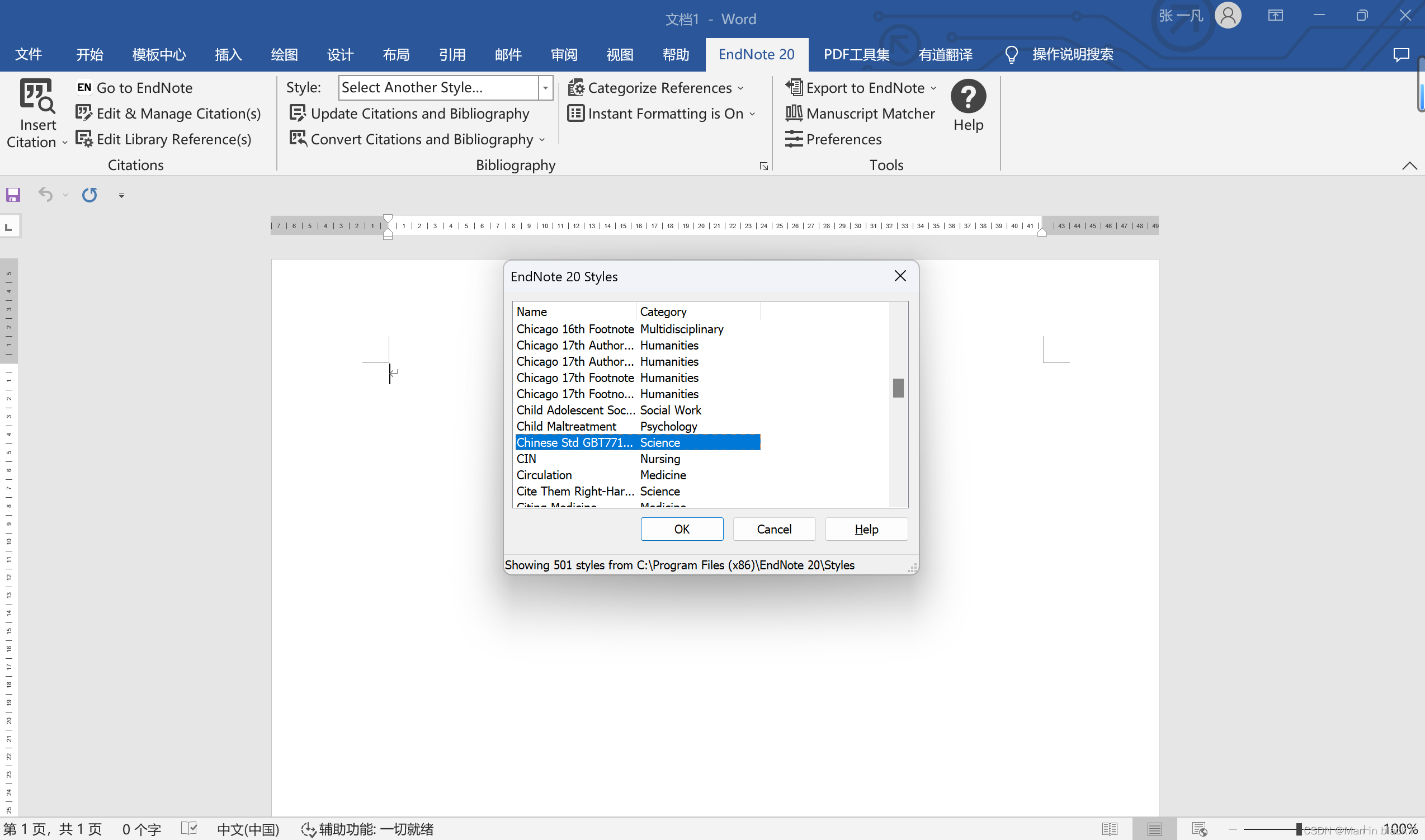This screenshot has height=840, width=1425.
Task: Click the Redo/Repeat icon
Action: [x=89, y=195]
